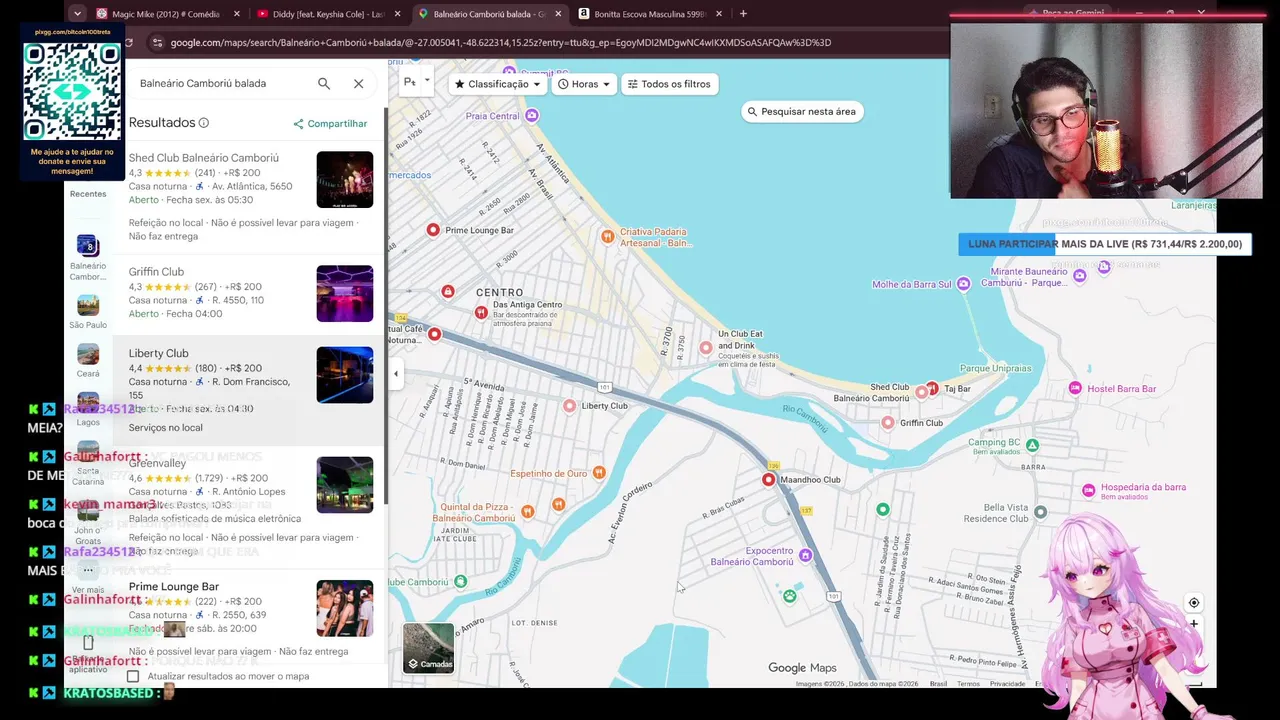Expand the language selector dropdown arrow
This screenshot has height=720, width=1280.
427,80
